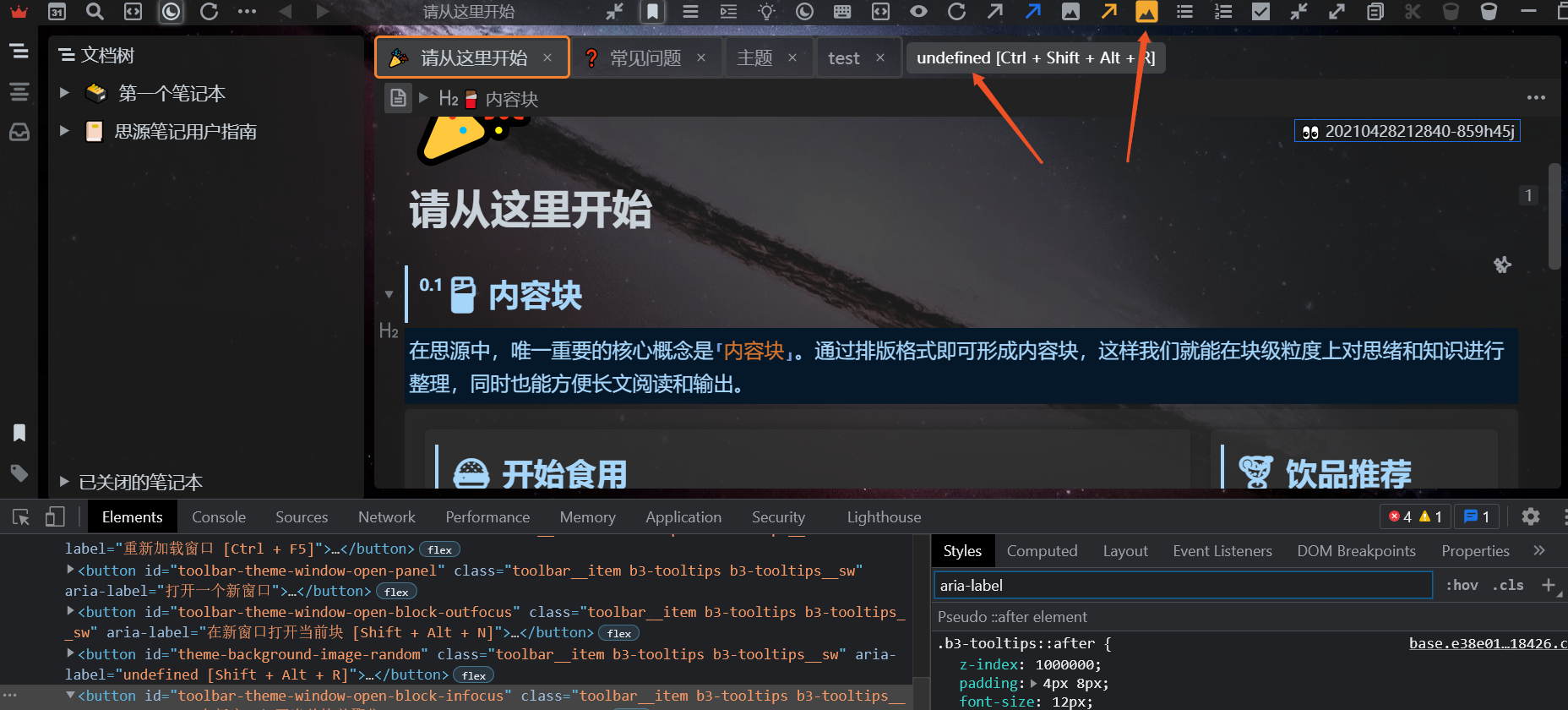Collapse the theme-window-open-block-infocus button node
The image size is (1568, 710).
click(x=71, y=696)
